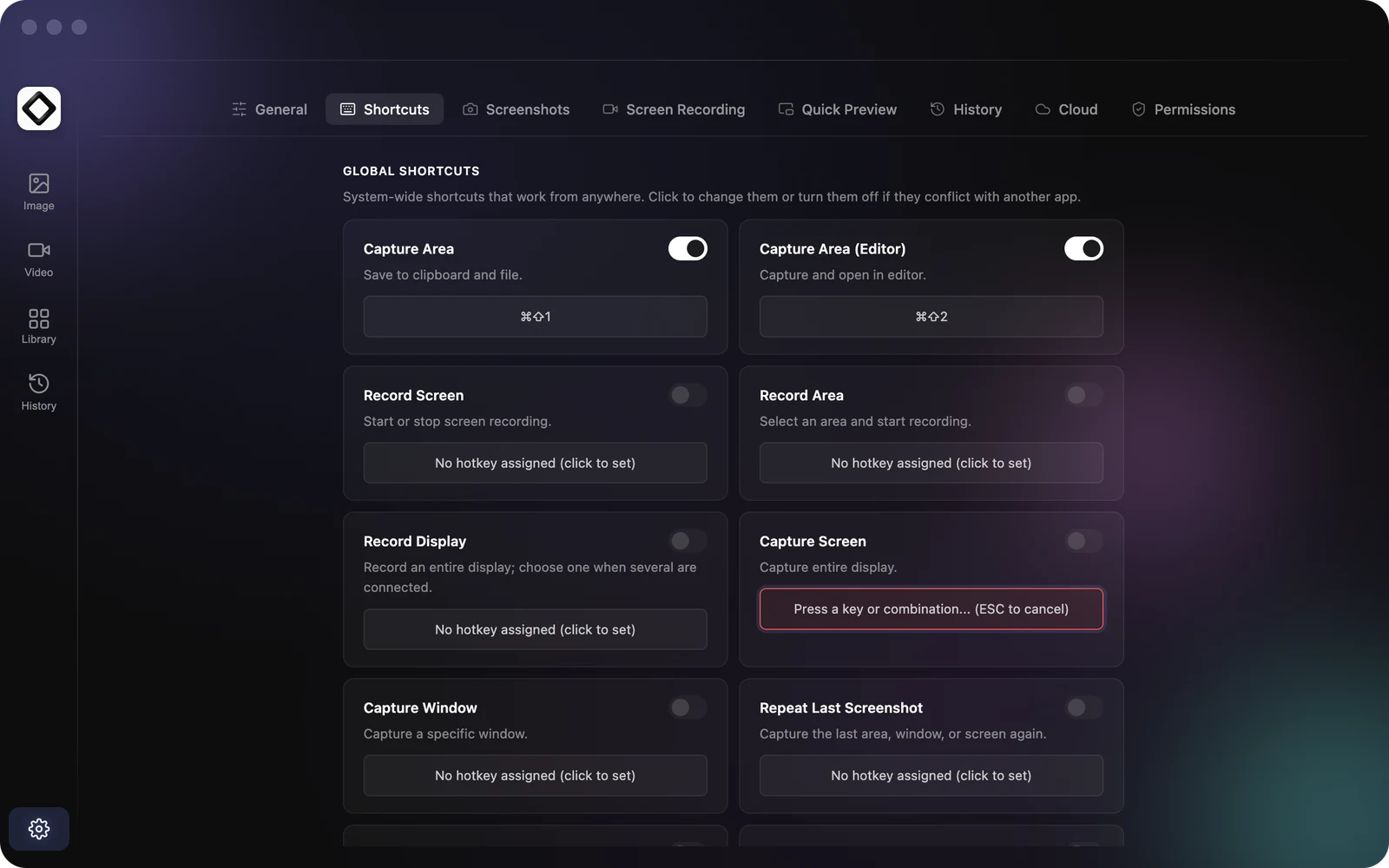Open the Permissions tab
1389x868 pixels.
tap(1183, 109)
